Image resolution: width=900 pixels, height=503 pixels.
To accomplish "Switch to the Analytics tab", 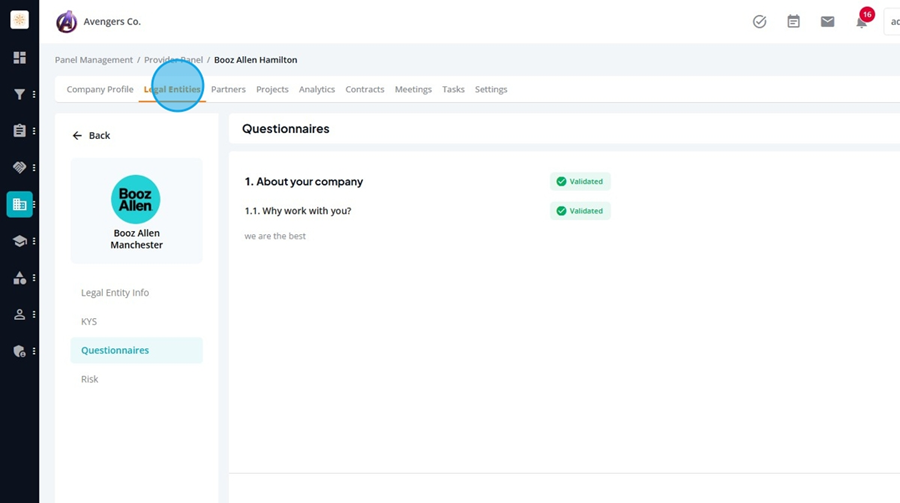I will pyautogui.click(x=317, y=89).
